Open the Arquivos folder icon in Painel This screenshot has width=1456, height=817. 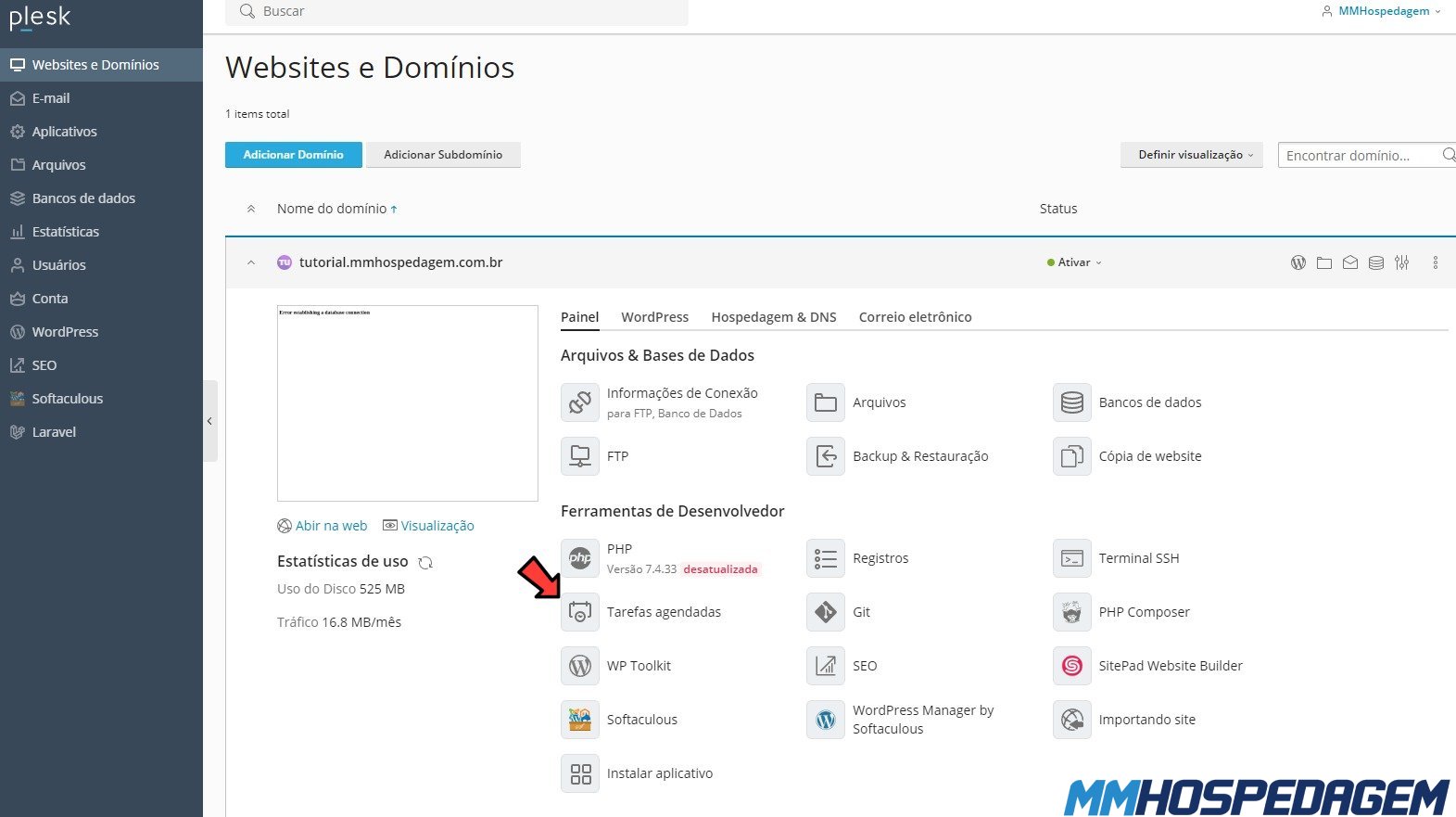point(826,402)
